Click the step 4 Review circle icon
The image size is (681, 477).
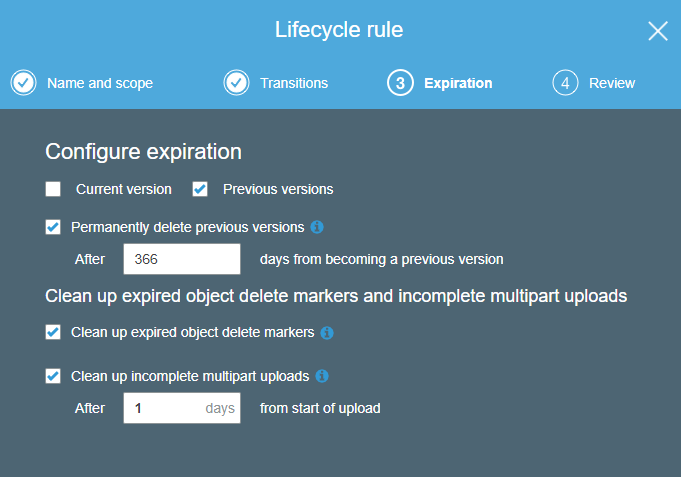(x=565, y=83)
